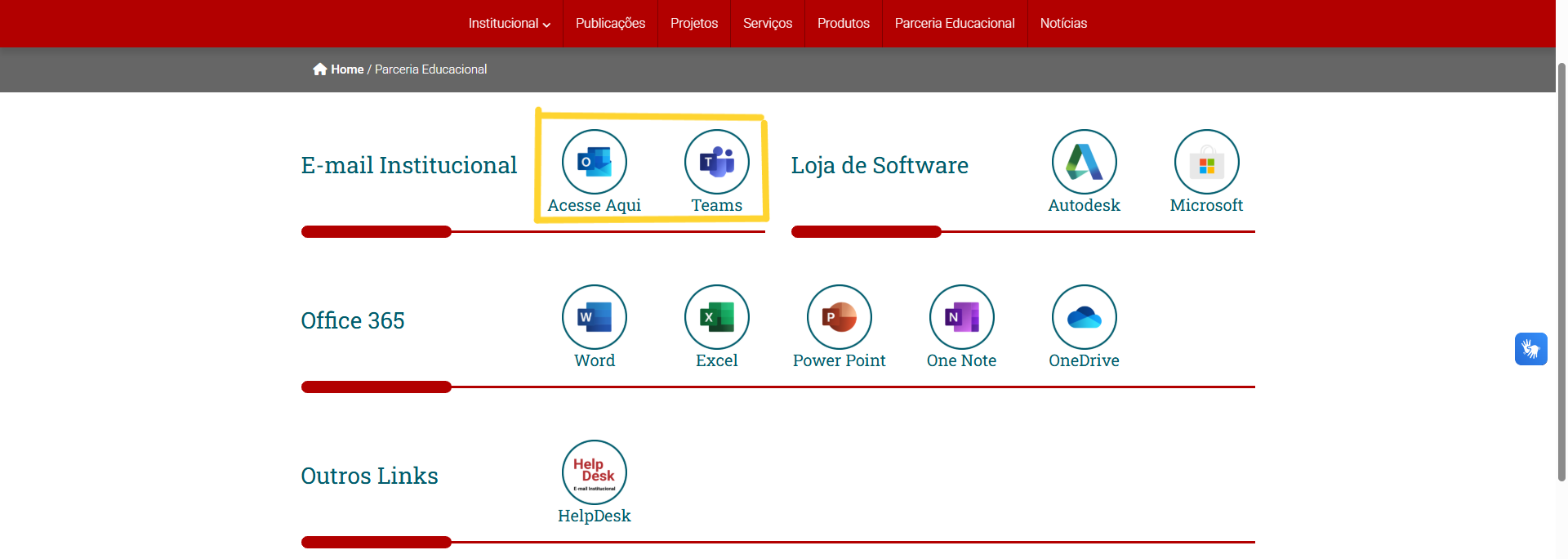Viewport: 1568px width, 559px height.
Task: Open the Outlook Acesse Aqui icon
Action: (x=594, y=162)
